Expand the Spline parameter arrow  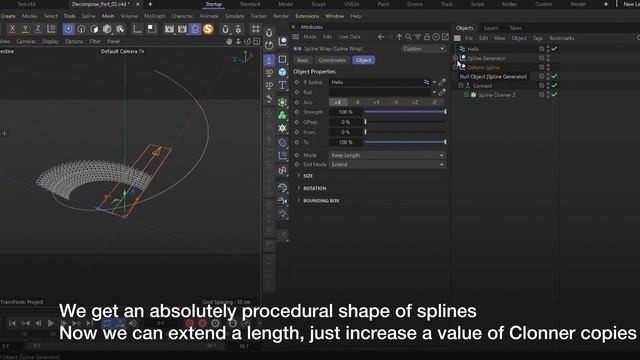pos(305,82)
